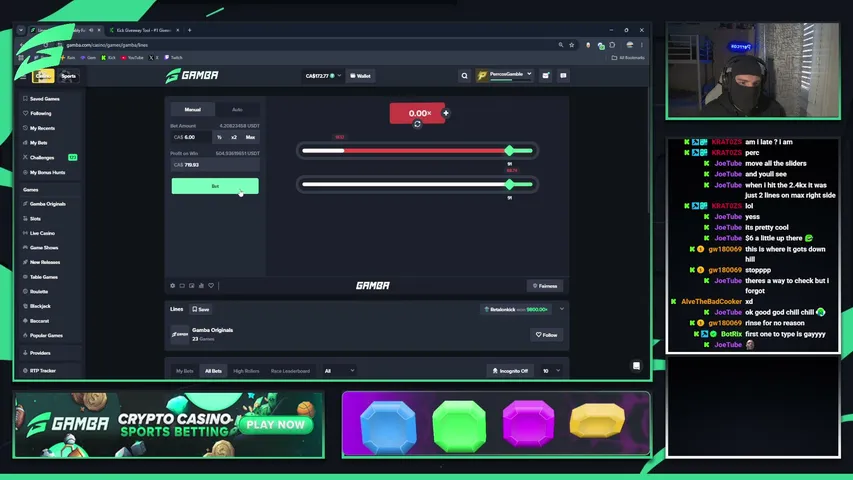This screenshot has height=480, width=853.
Task: Open the Rain bookmark
Action: [x=68, y=58]
